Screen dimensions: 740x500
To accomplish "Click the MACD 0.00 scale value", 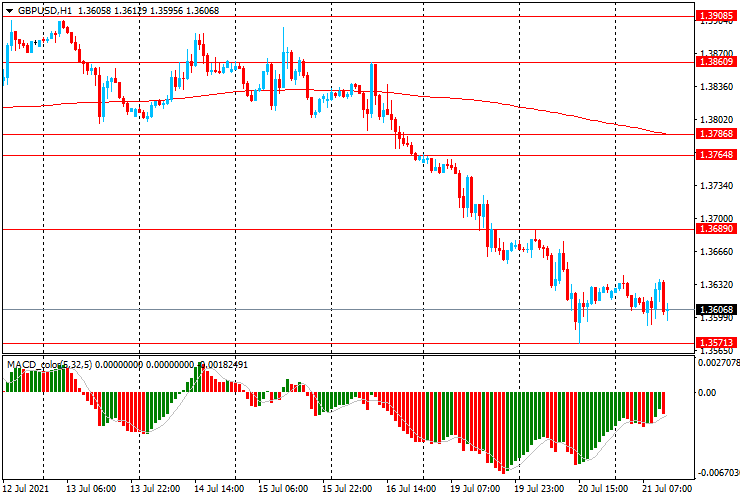I will click(x=707, y=392).
